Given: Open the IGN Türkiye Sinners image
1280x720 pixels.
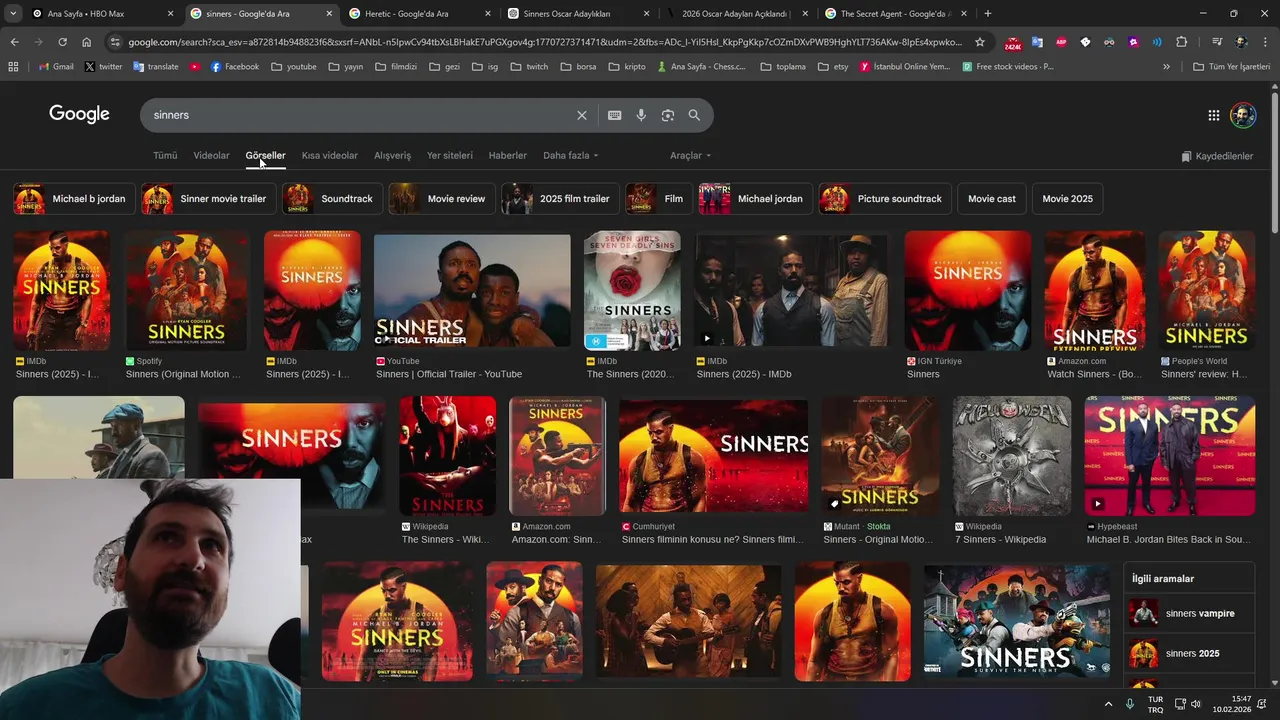Looking at the screenshot, I should [x=967, y=291].
